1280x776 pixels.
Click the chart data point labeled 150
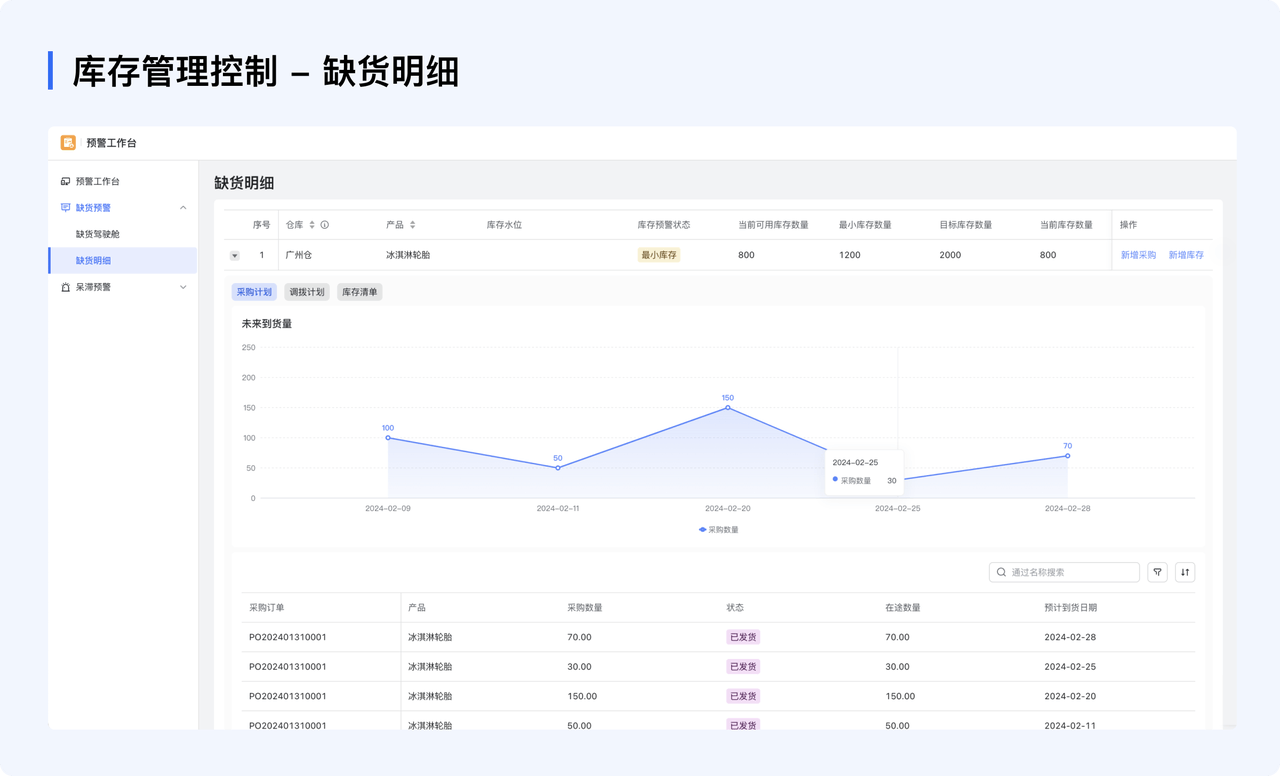[x=728, y=407]
